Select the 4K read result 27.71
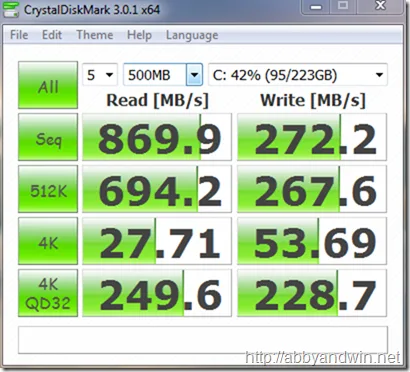410x372 pixels. point(157,241)
